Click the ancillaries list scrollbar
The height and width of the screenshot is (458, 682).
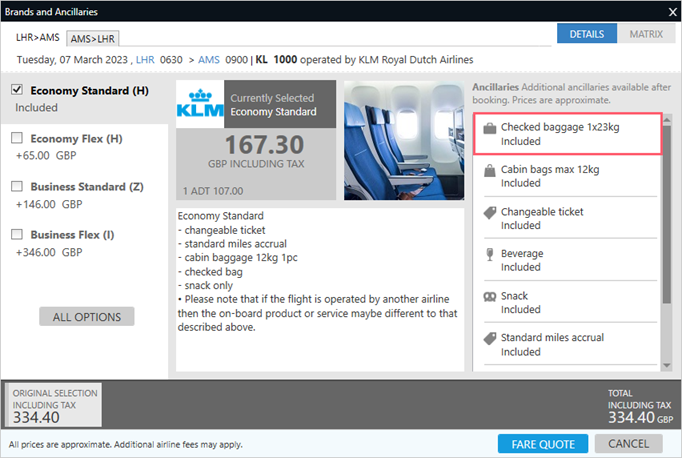(667, 240)
